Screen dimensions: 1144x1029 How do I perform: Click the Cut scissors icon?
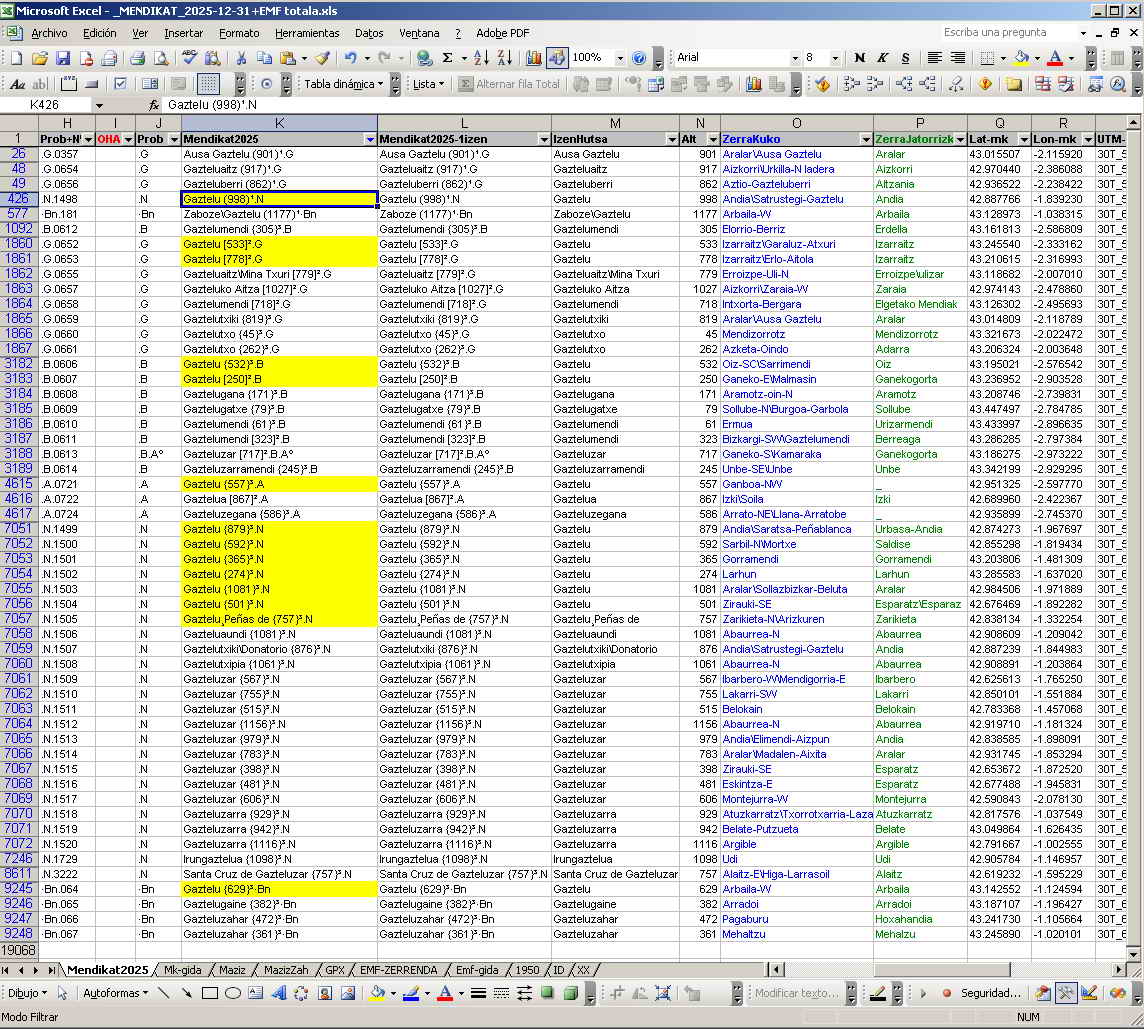click(241, 58)
